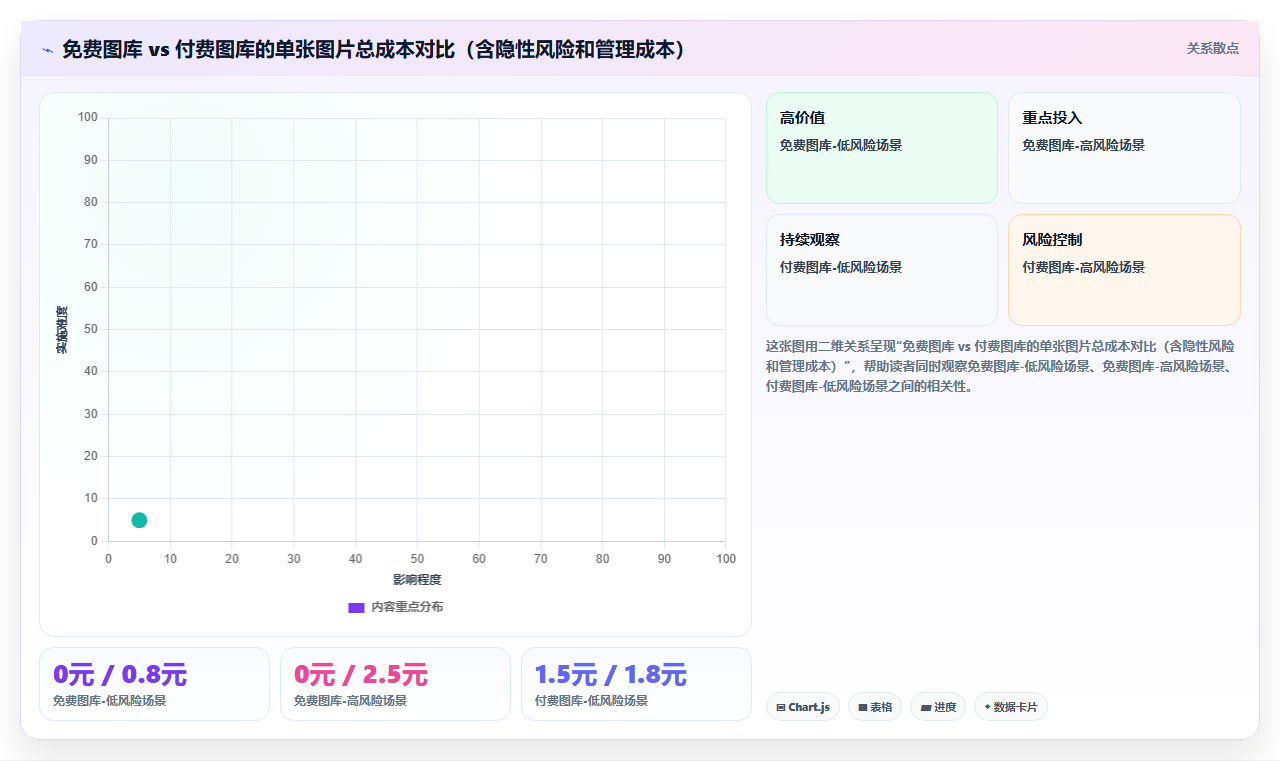Select the 重点投入 quadrant card

(1124, 148)
